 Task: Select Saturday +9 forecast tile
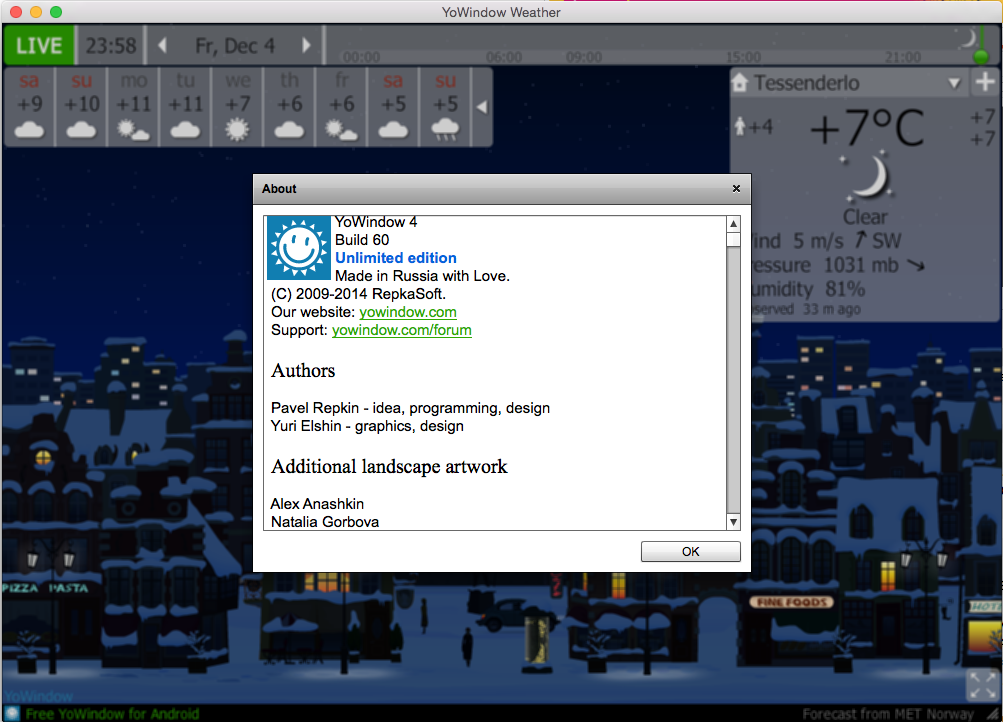[x=30, y=107]
